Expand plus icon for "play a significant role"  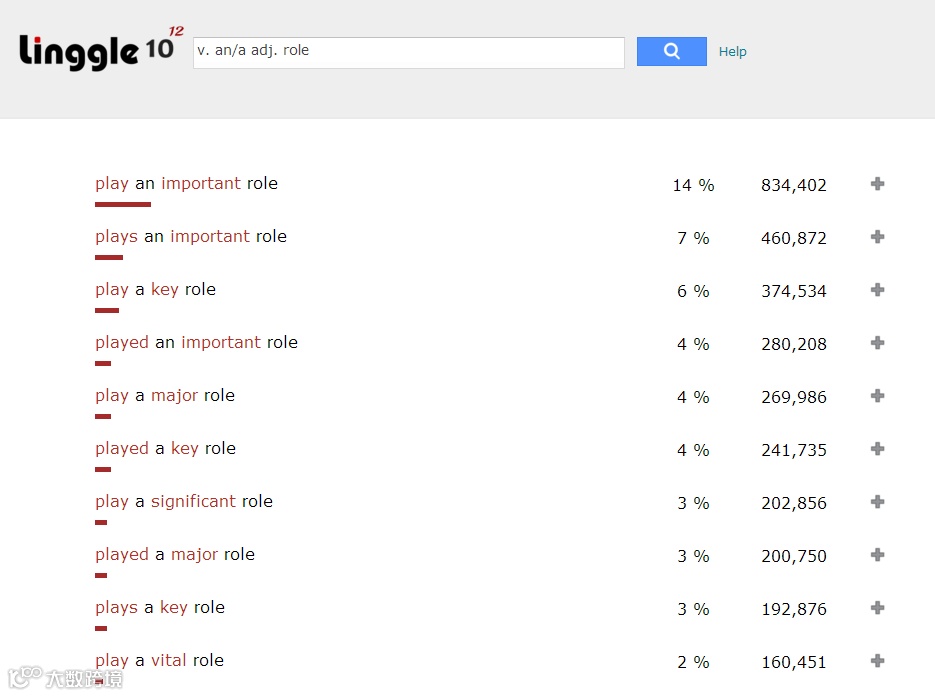pyautogui.click(x=877, y=502)
